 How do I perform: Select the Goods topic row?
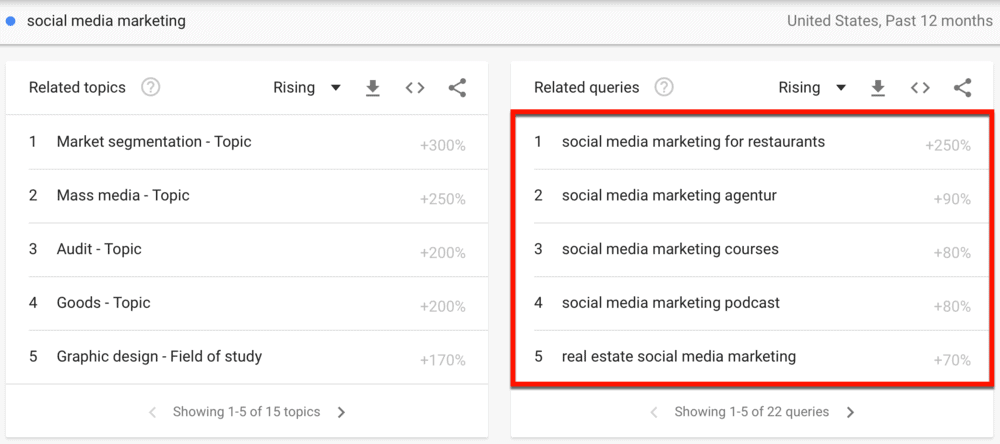247,303
